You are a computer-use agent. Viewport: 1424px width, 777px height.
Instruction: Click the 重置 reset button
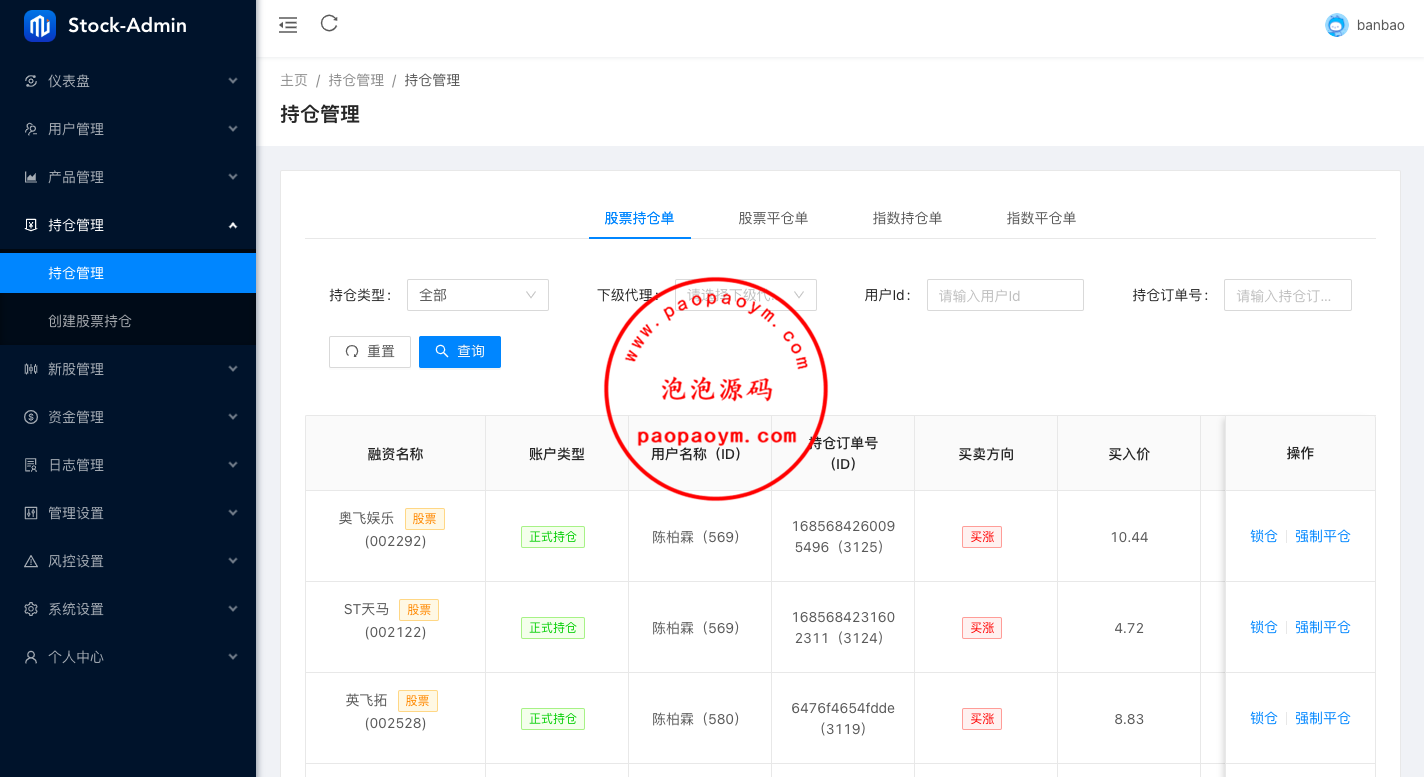[x=370, y=352]
